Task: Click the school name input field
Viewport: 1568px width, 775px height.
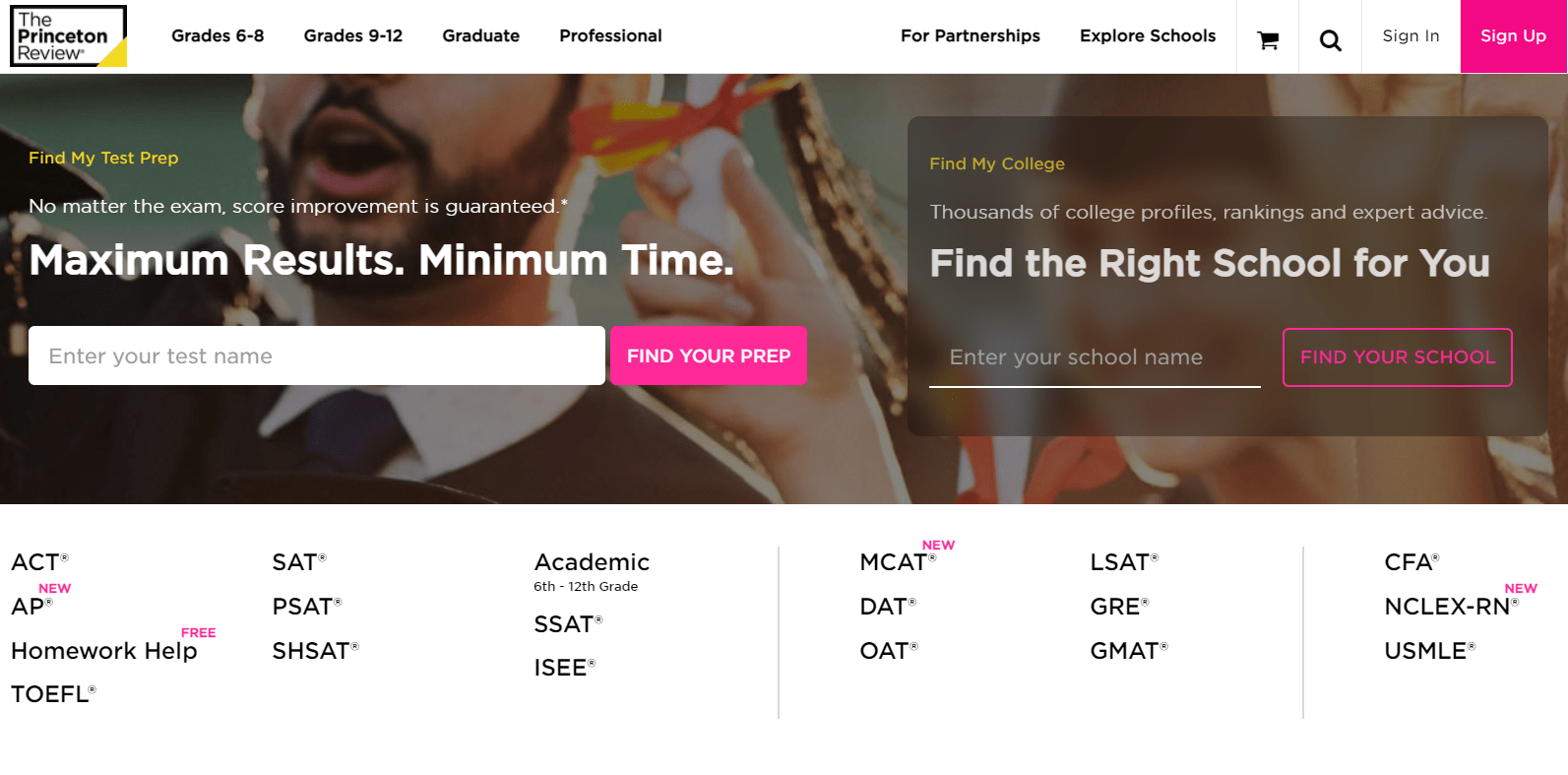Action: point(1095,356)
